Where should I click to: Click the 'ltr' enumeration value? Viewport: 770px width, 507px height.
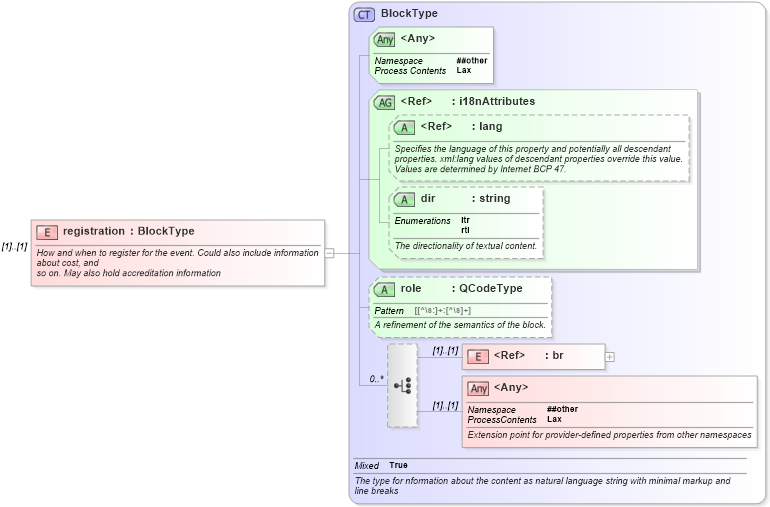tap(465, 220)
